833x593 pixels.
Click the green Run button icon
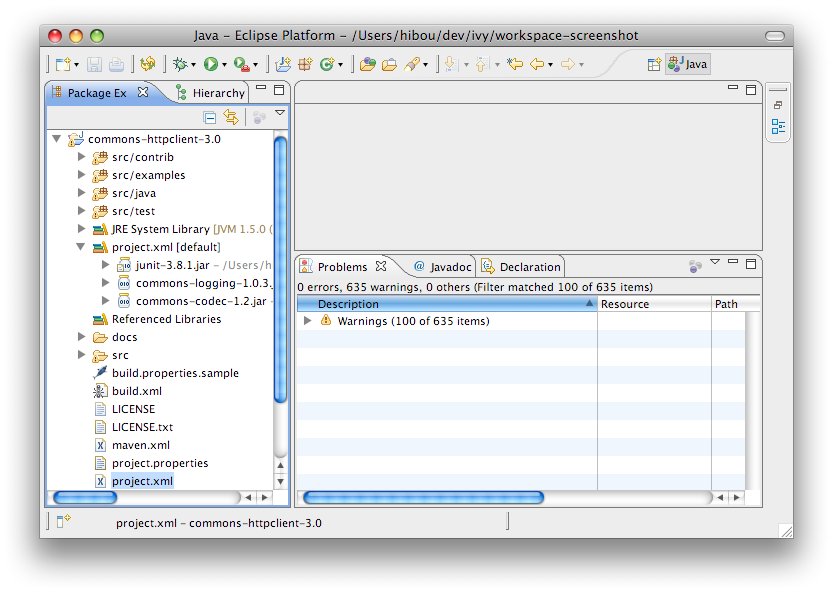(x=211, y=64)
